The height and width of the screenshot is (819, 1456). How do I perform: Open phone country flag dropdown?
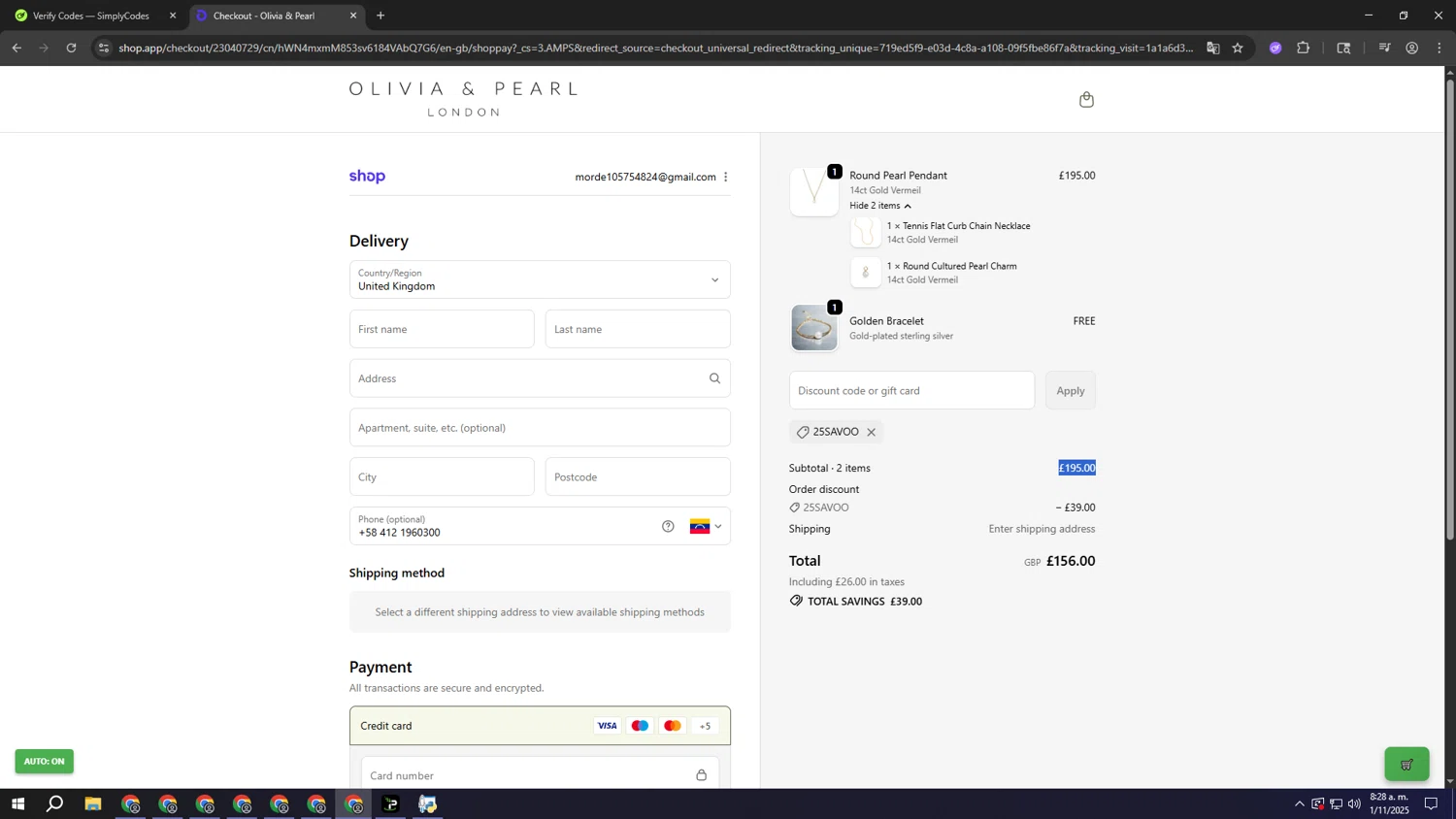coord(706,526)
